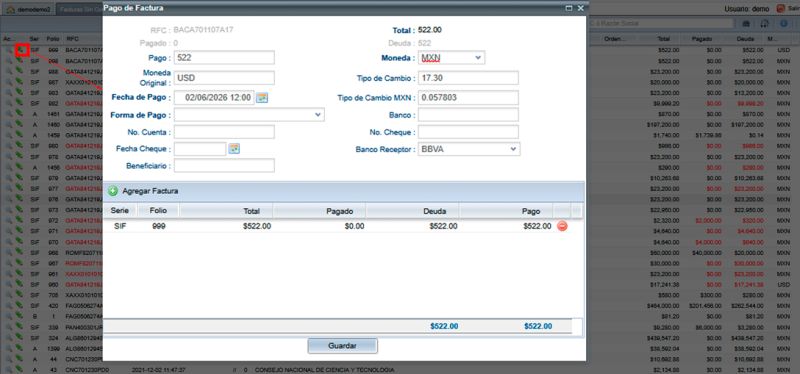Click green payment icon on folio 983 row
The image size is (800, 374).
point(19,92)
